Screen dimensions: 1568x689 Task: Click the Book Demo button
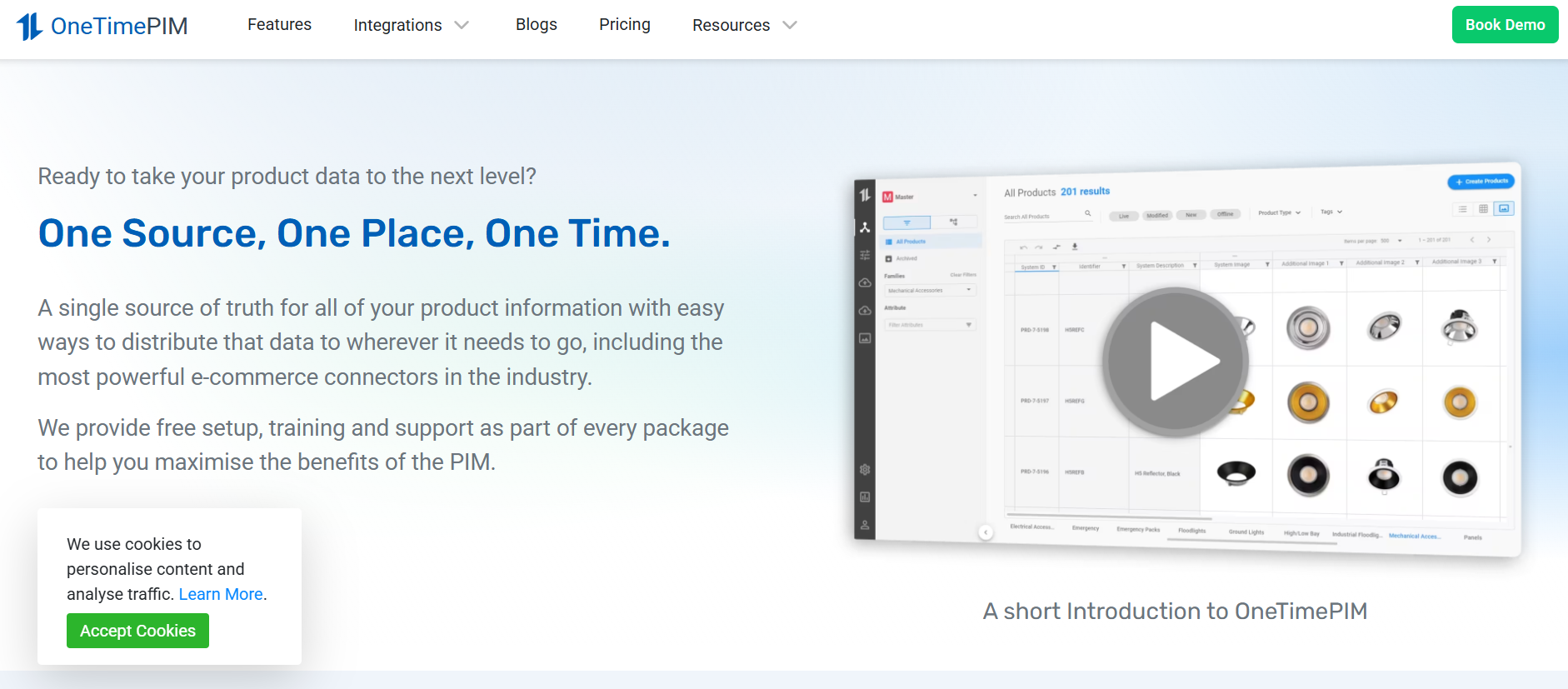(x=1505, y=25)
